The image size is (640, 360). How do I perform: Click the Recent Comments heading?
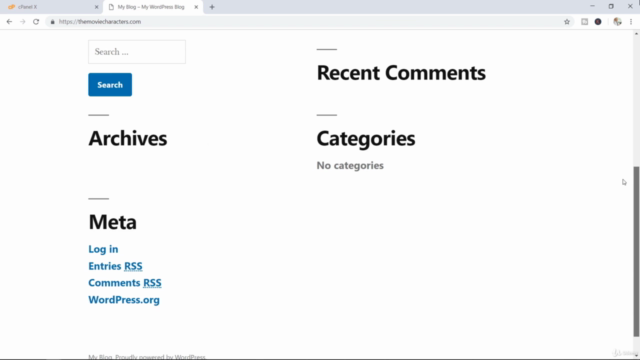(x=401, y=73)
